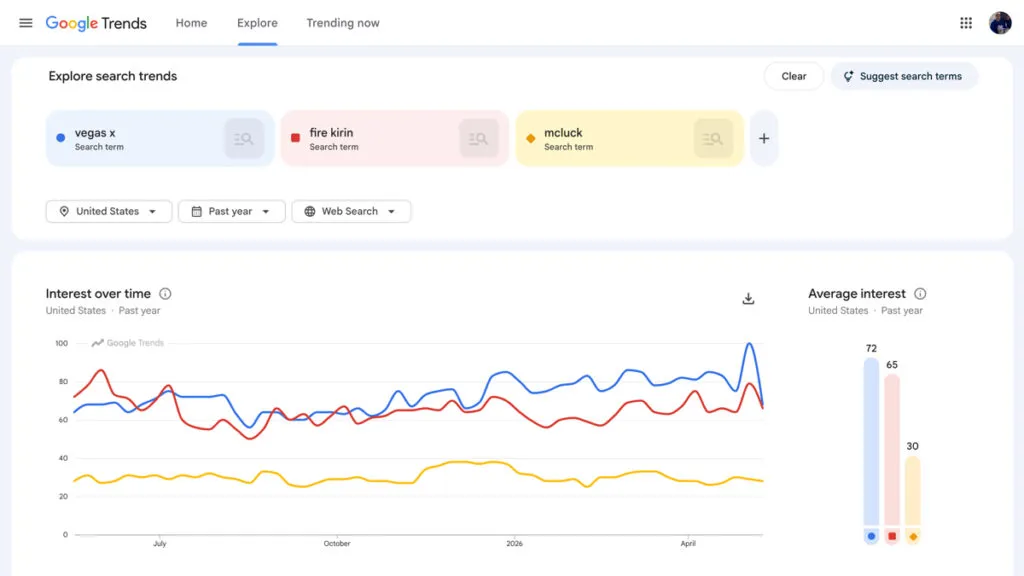Click the Suggest search terms button
This screenshot has width=1024, height=576.
click(x=904, y=76)
